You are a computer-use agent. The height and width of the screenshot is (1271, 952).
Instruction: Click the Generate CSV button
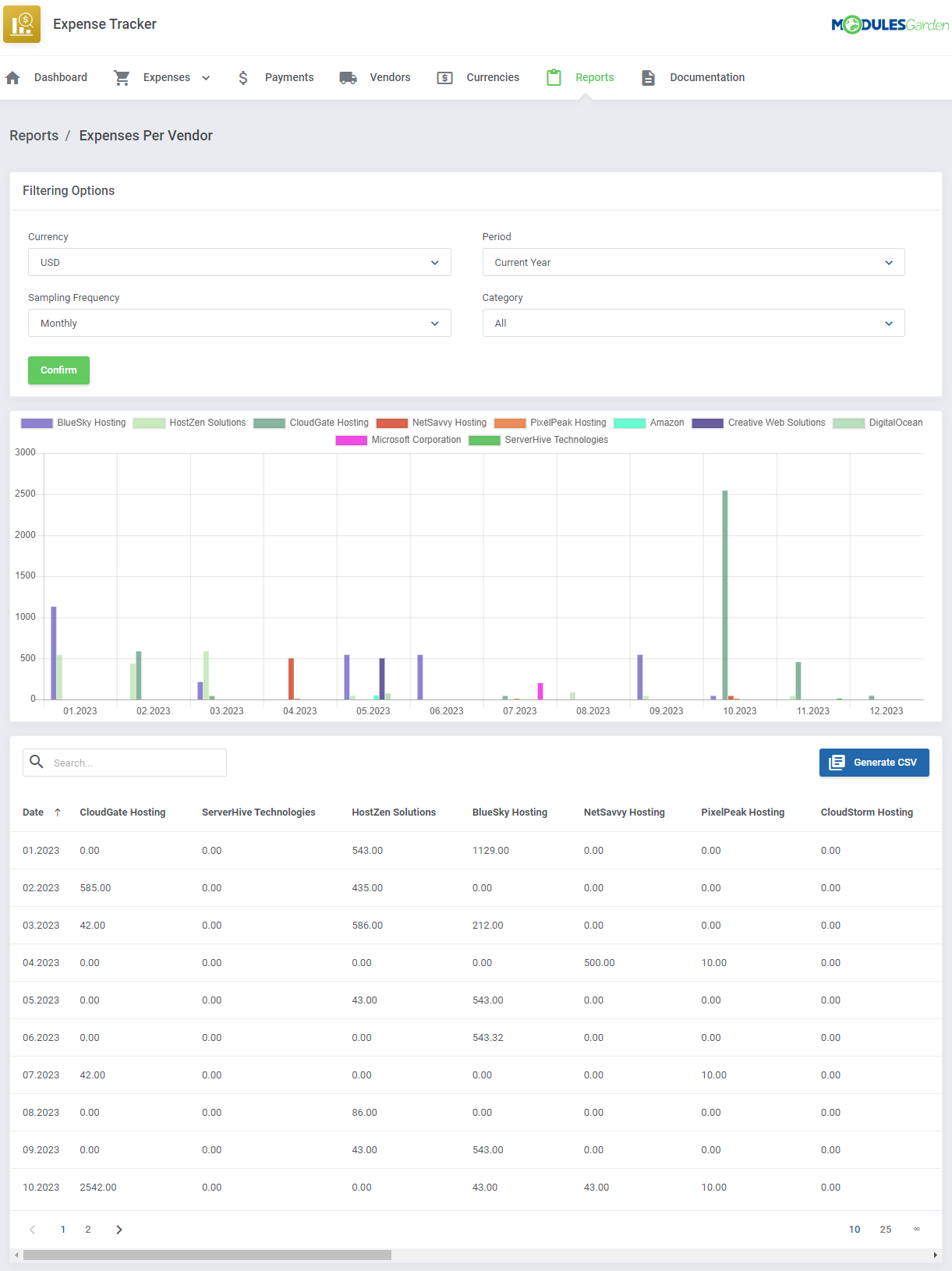pyautogui.click(x=874, y=763)
